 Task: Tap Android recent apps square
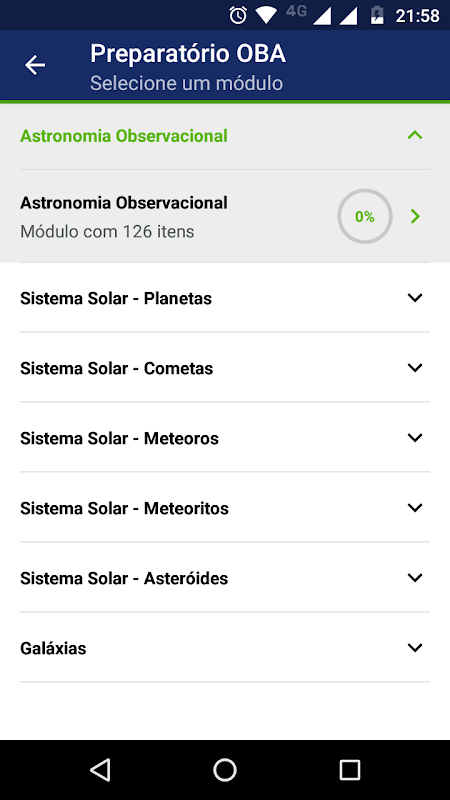click(x=350, y=769)
